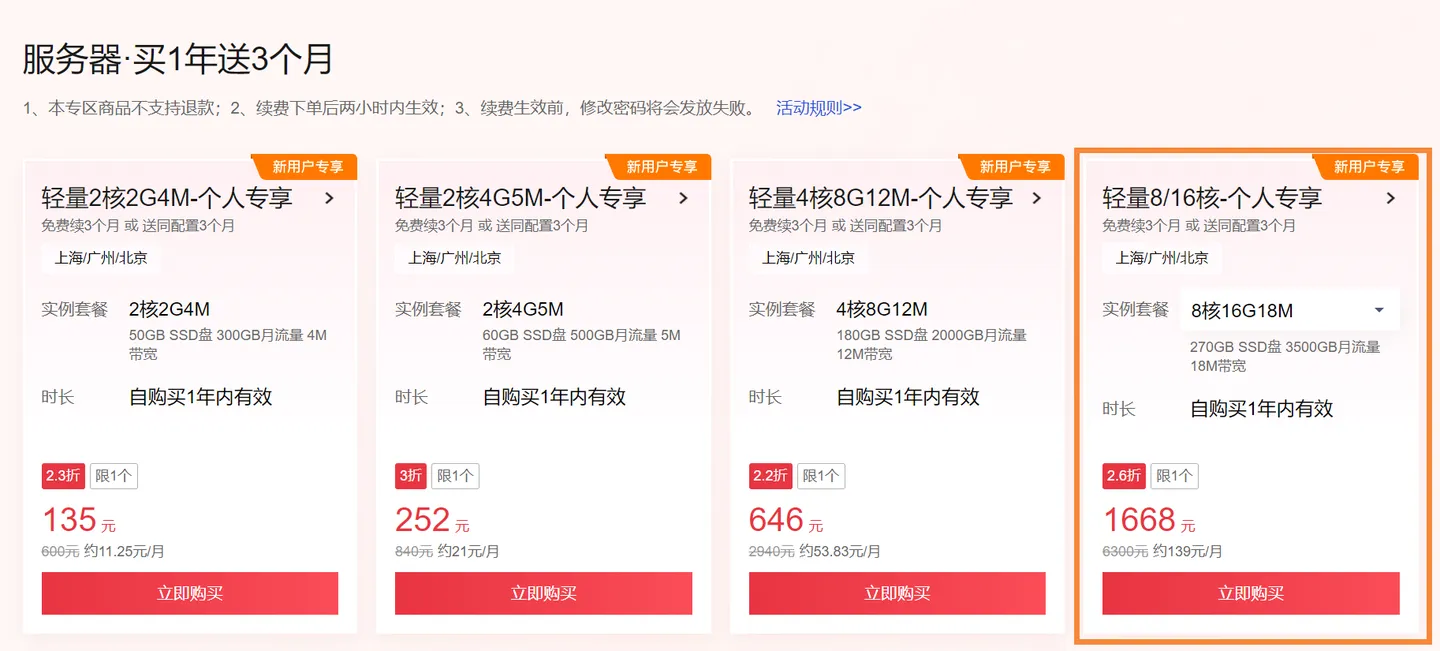Select 上海/广州/北京 region tag in second card
Viewport: 1440px width, 651px height.
point(455,258)
